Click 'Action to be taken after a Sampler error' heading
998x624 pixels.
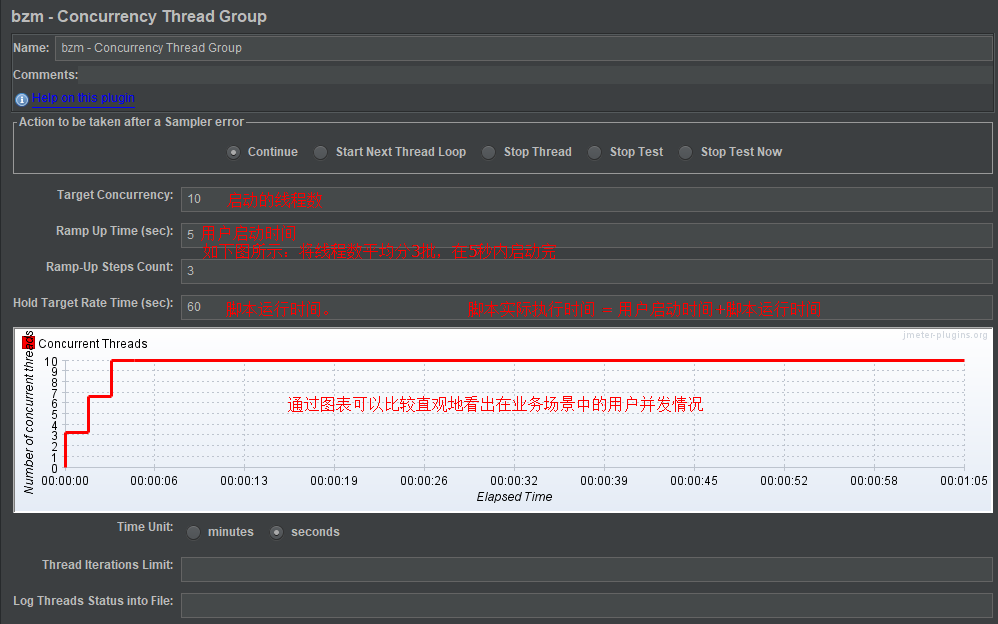click(131, 122)
